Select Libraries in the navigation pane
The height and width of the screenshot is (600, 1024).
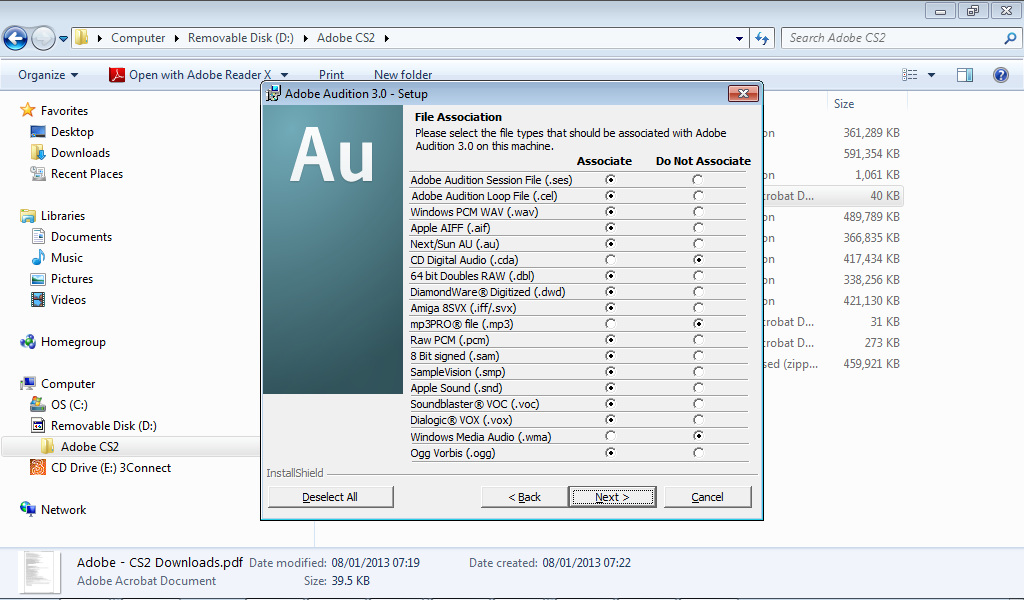pyautogui.click(x=63, y=215)
